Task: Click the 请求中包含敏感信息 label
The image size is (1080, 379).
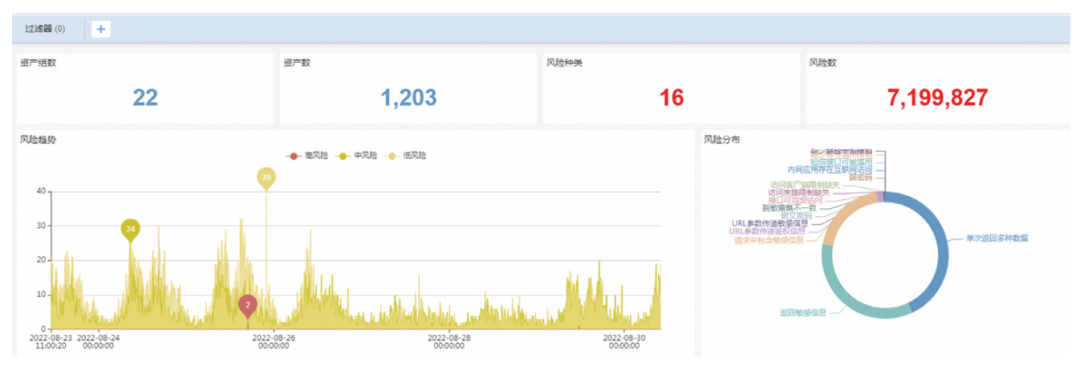Action: pyautogui.click(x=770, y=240)
